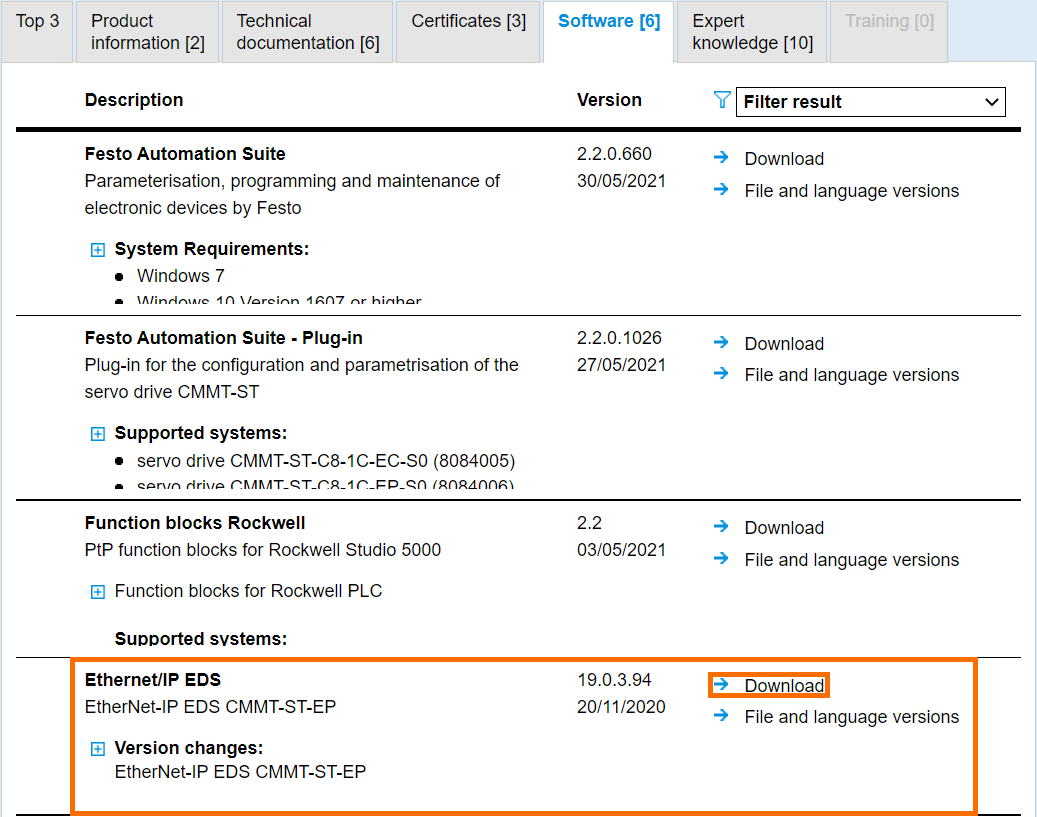Click the arrow beside Festo Automation Suite Download
Image resolution: width=1037 pixels, height=817 pixels.
pos(721,157)
